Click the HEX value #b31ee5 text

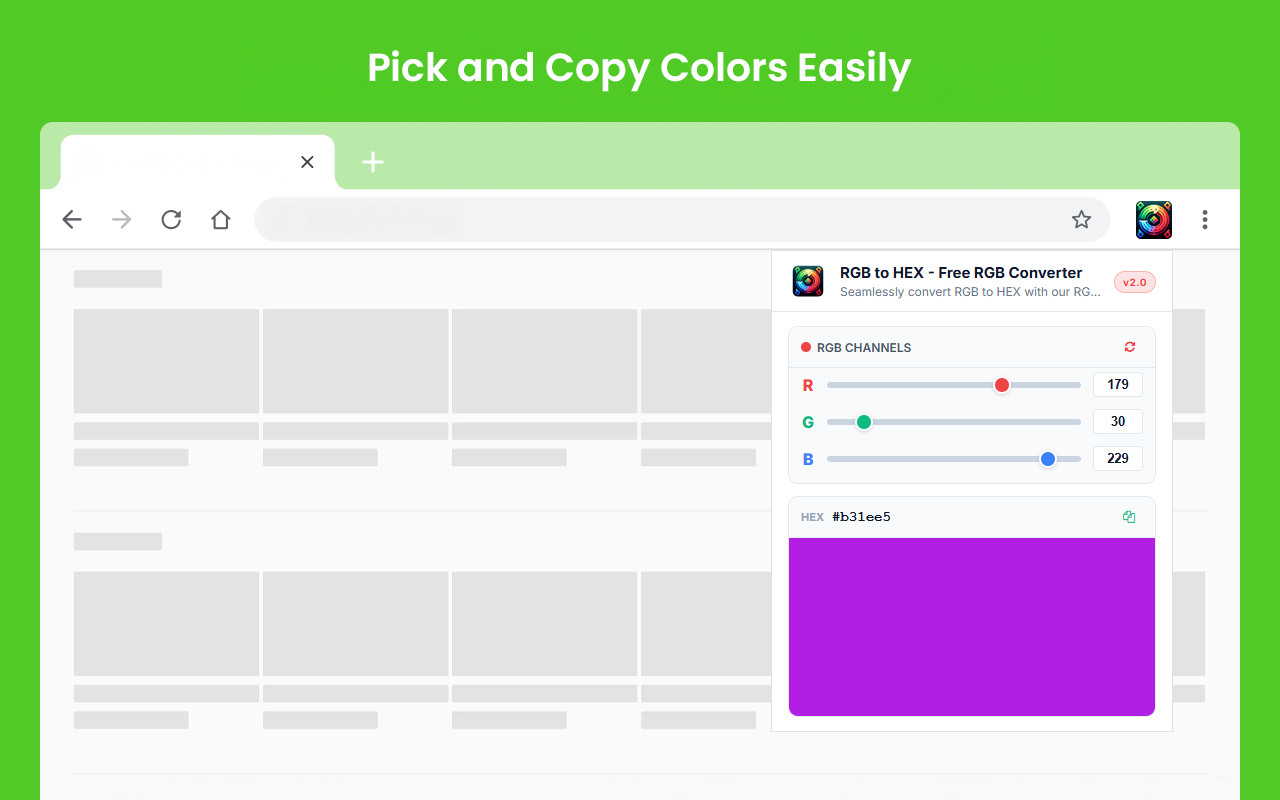pos(861,517)
